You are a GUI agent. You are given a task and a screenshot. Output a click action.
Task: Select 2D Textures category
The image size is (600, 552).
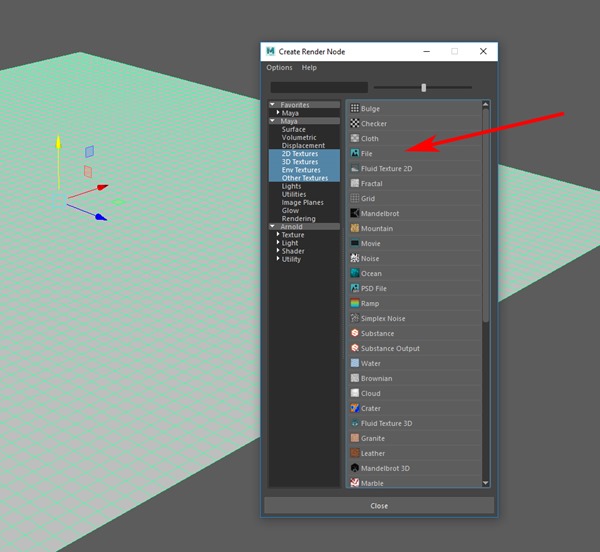[300, 153]
